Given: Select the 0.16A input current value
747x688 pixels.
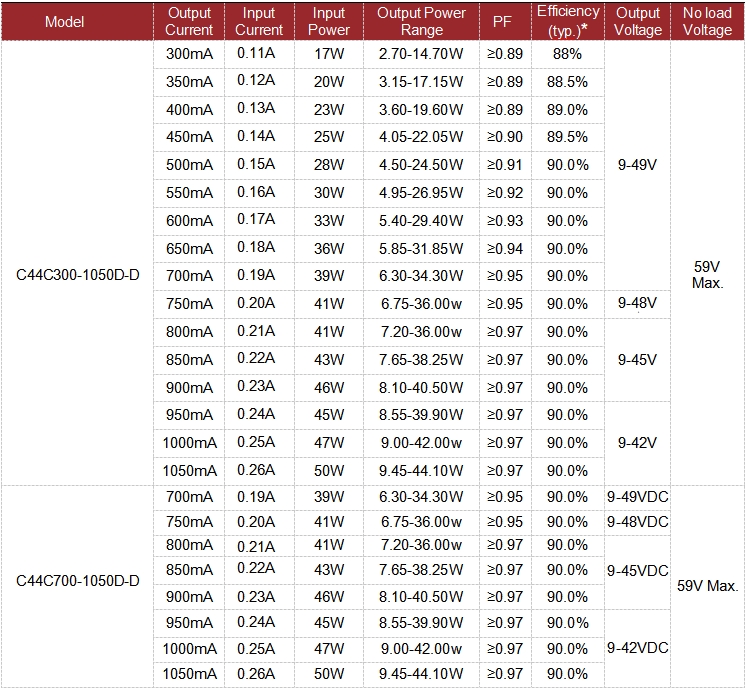Looking at the screenshot, I should (256, 192).
